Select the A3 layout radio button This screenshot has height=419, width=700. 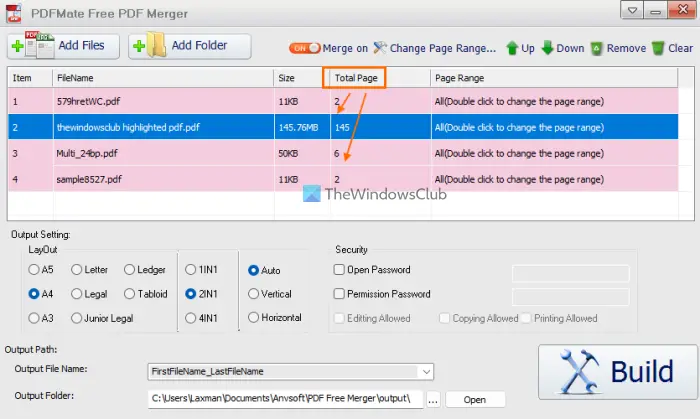[x=34, y=318]
